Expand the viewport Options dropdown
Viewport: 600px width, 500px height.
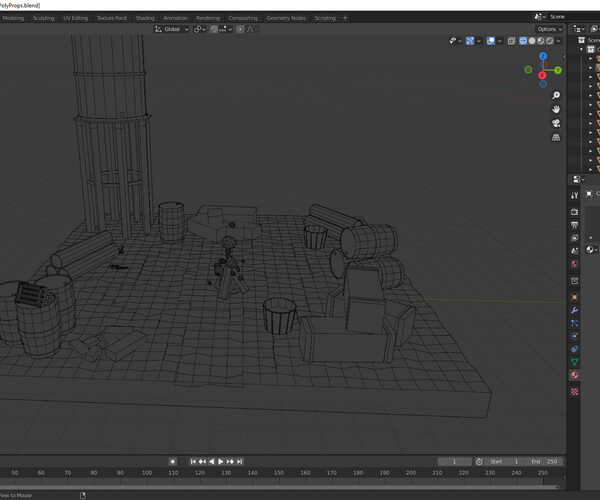pos(549,29)
